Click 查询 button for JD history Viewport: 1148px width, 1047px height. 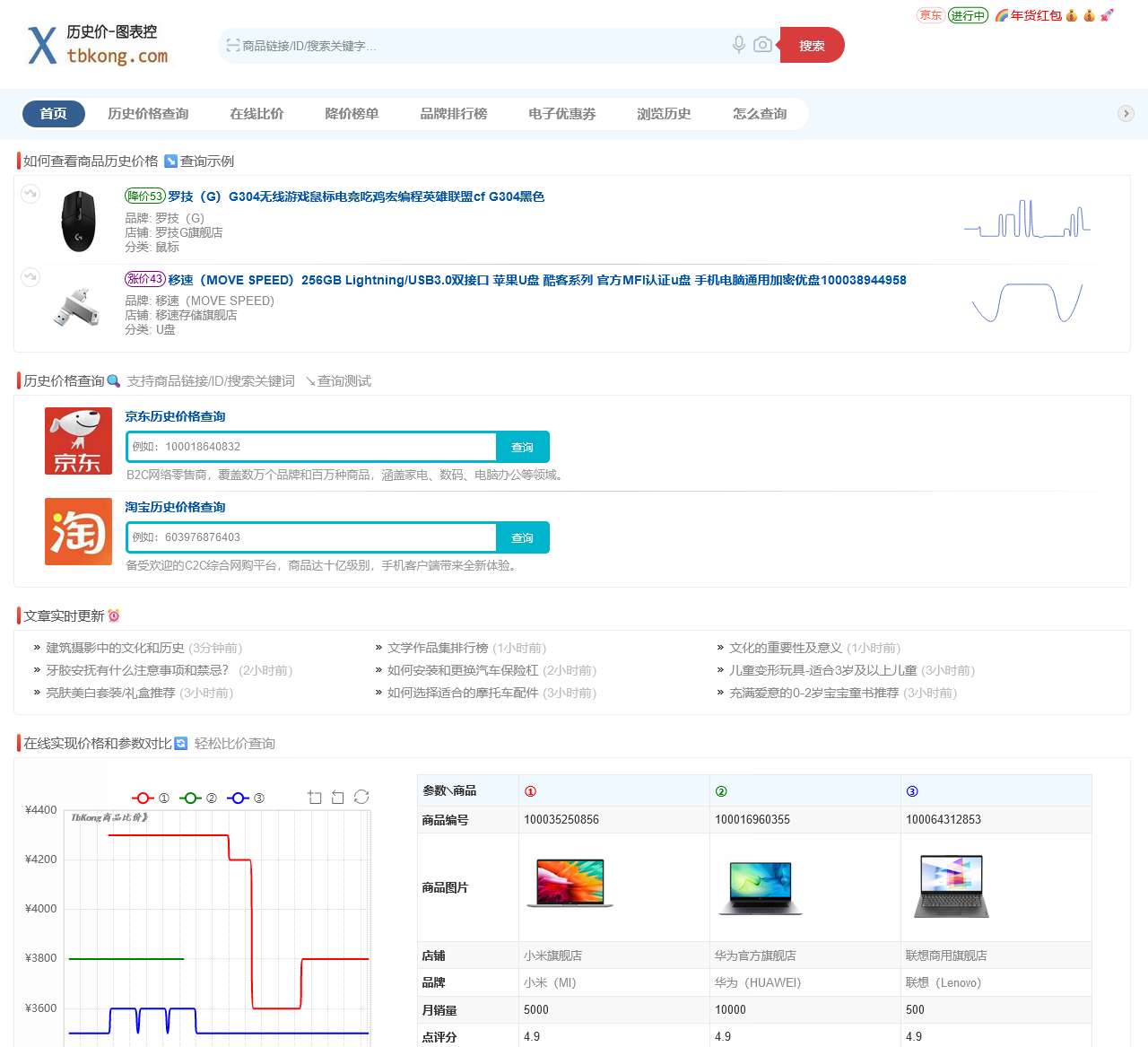tap(522, 447)
